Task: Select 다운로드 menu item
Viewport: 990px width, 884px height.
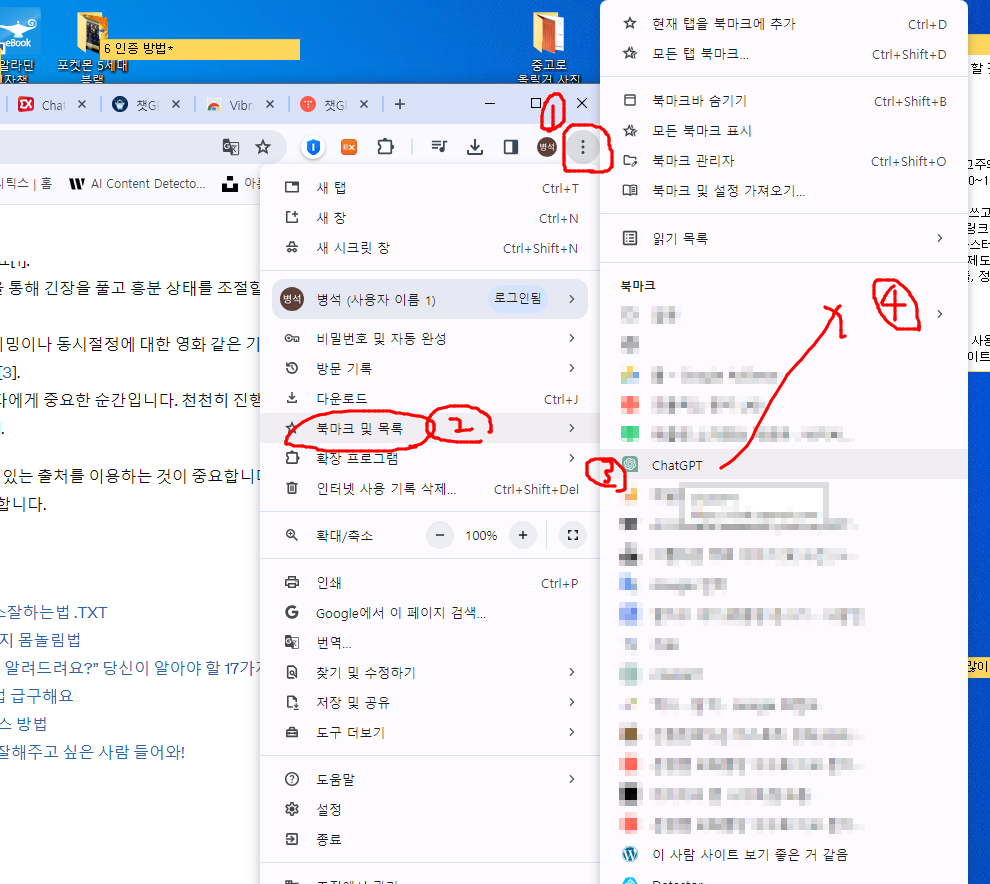Action: tap(430, 398)
